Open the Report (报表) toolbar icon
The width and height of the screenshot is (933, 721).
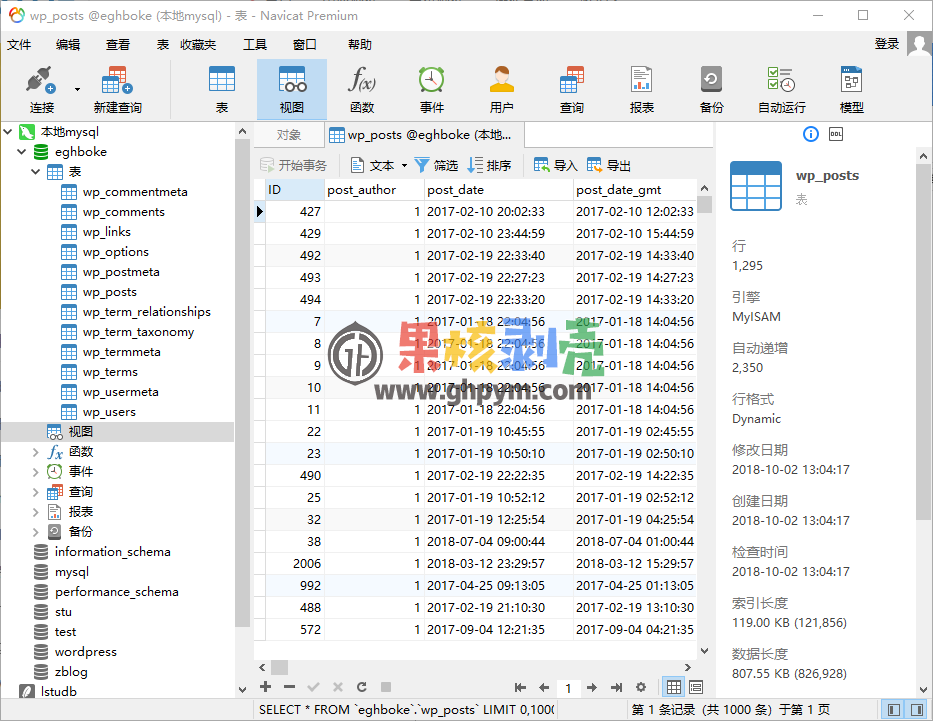(641, 89)
